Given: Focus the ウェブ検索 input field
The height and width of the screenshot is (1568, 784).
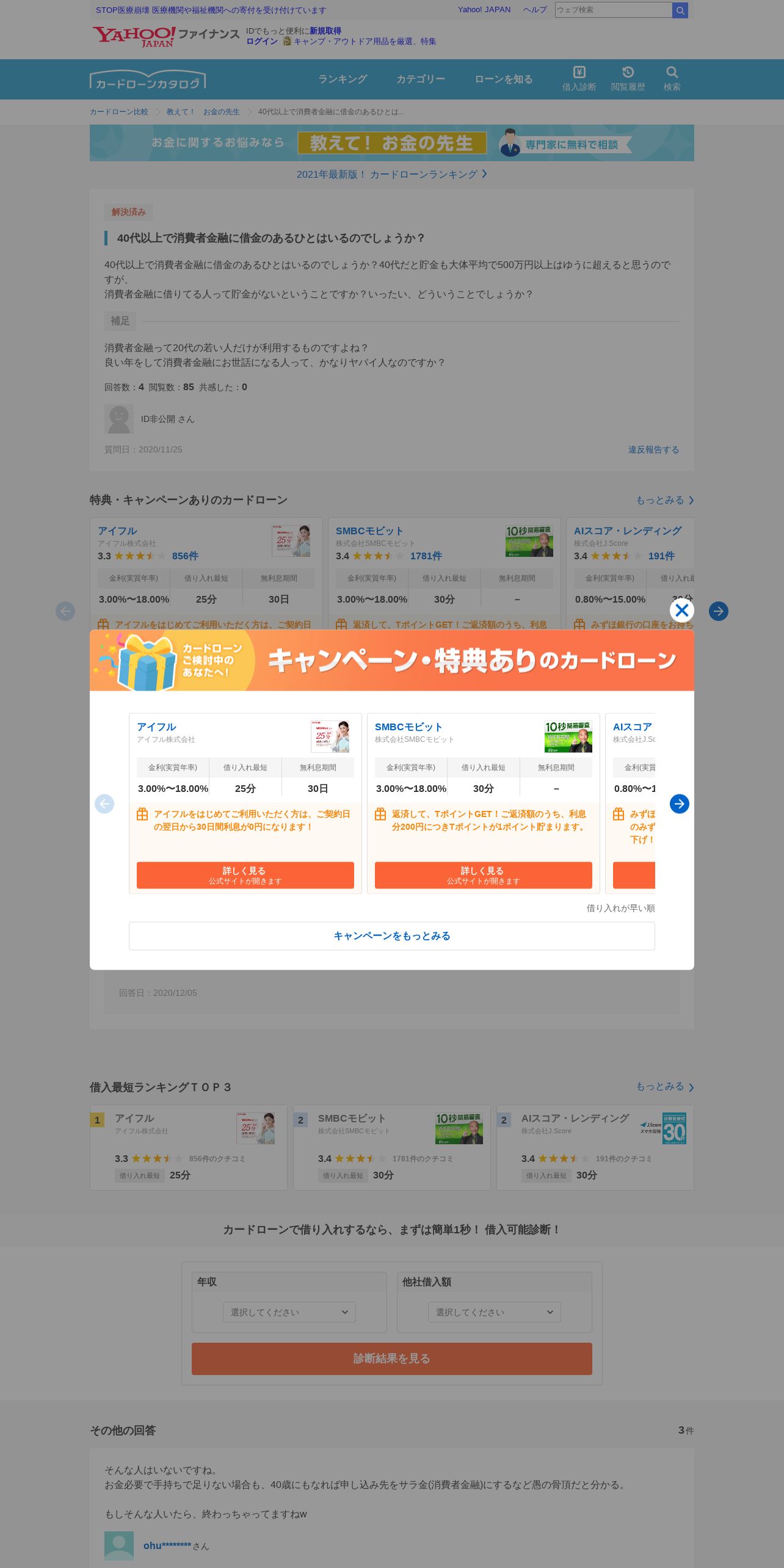Looking at the screenshot, I should [613, 10].
